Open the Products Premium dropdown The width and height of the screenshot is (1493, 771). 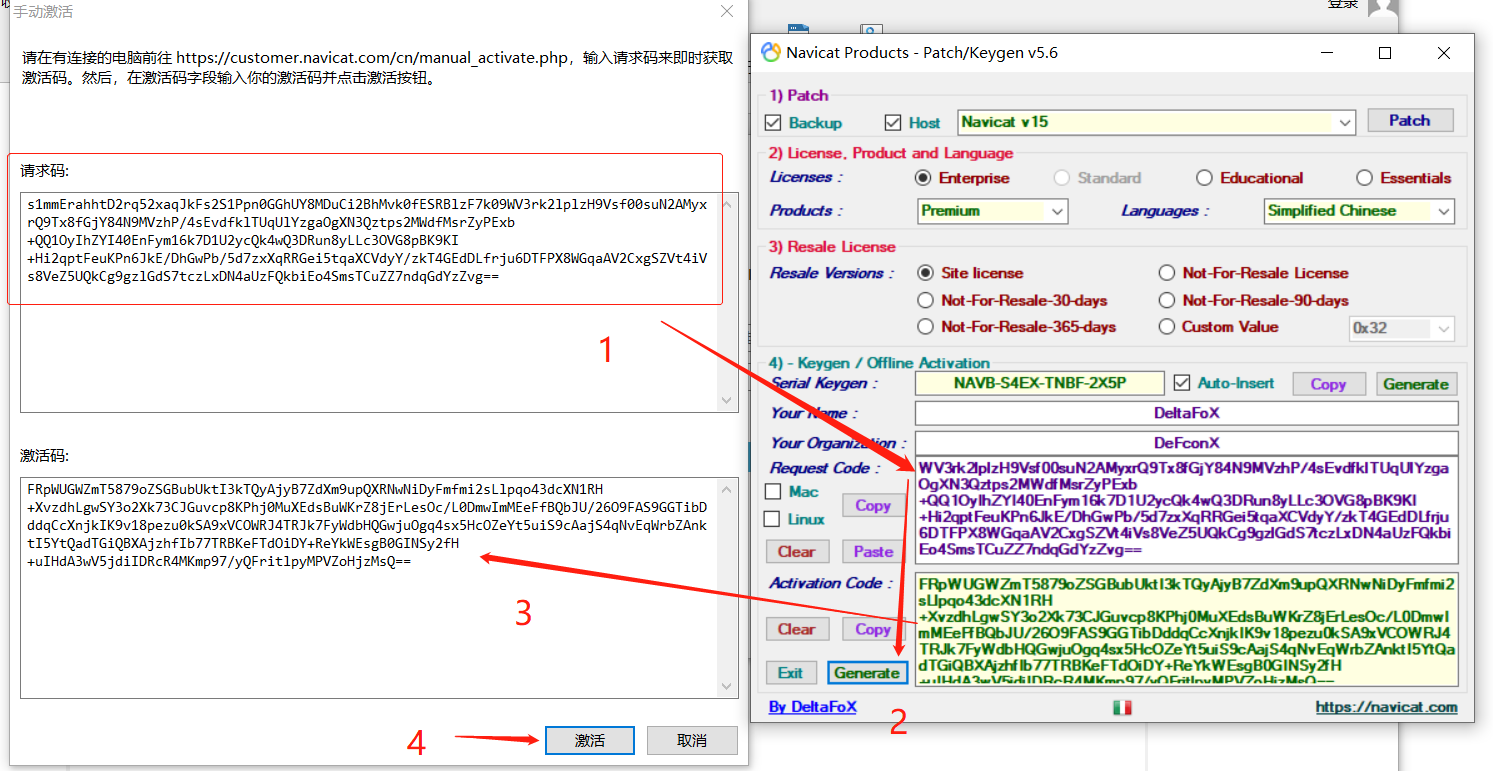point(1058,212)
